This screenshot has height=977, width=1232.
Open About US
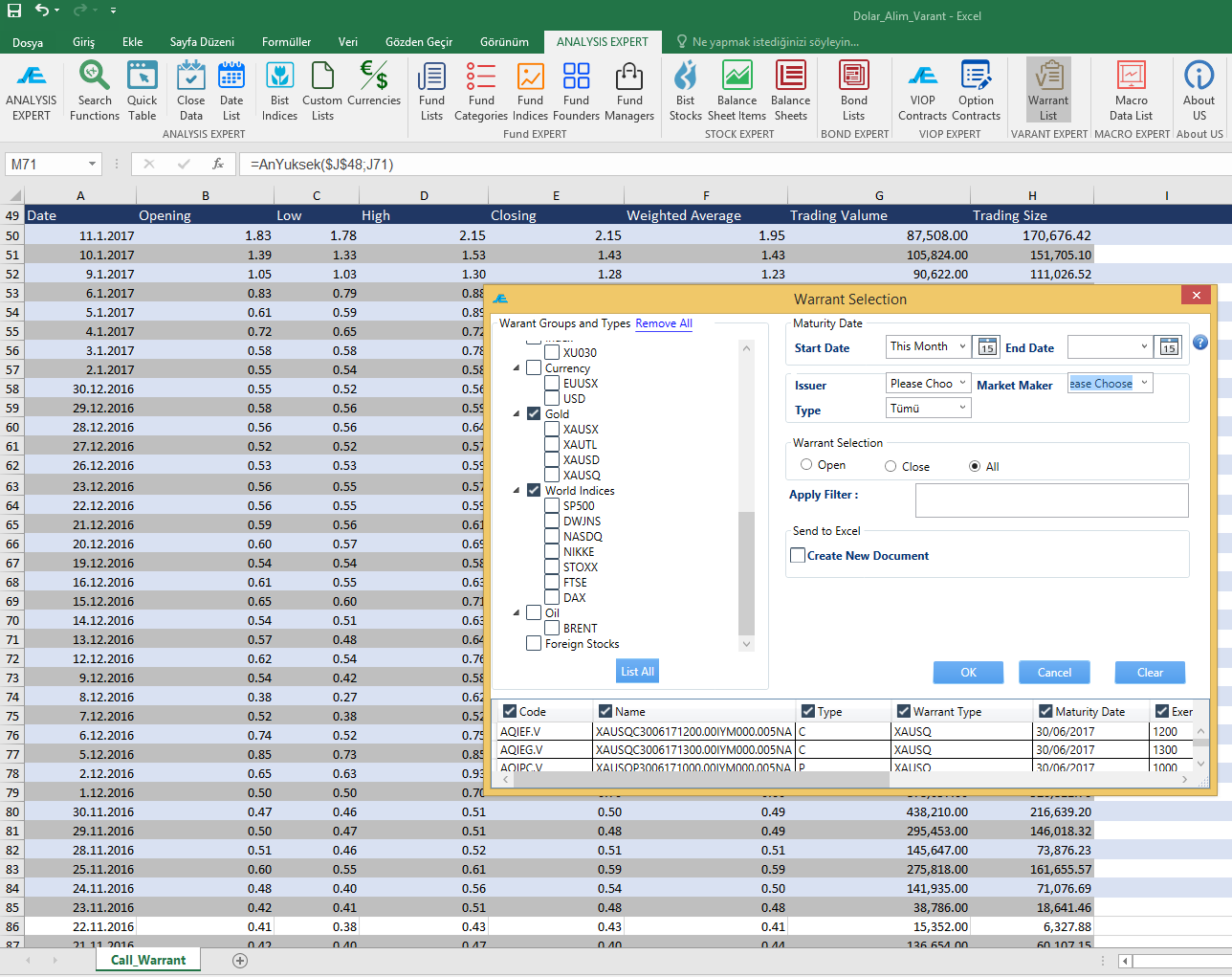tap(1199, 91)
